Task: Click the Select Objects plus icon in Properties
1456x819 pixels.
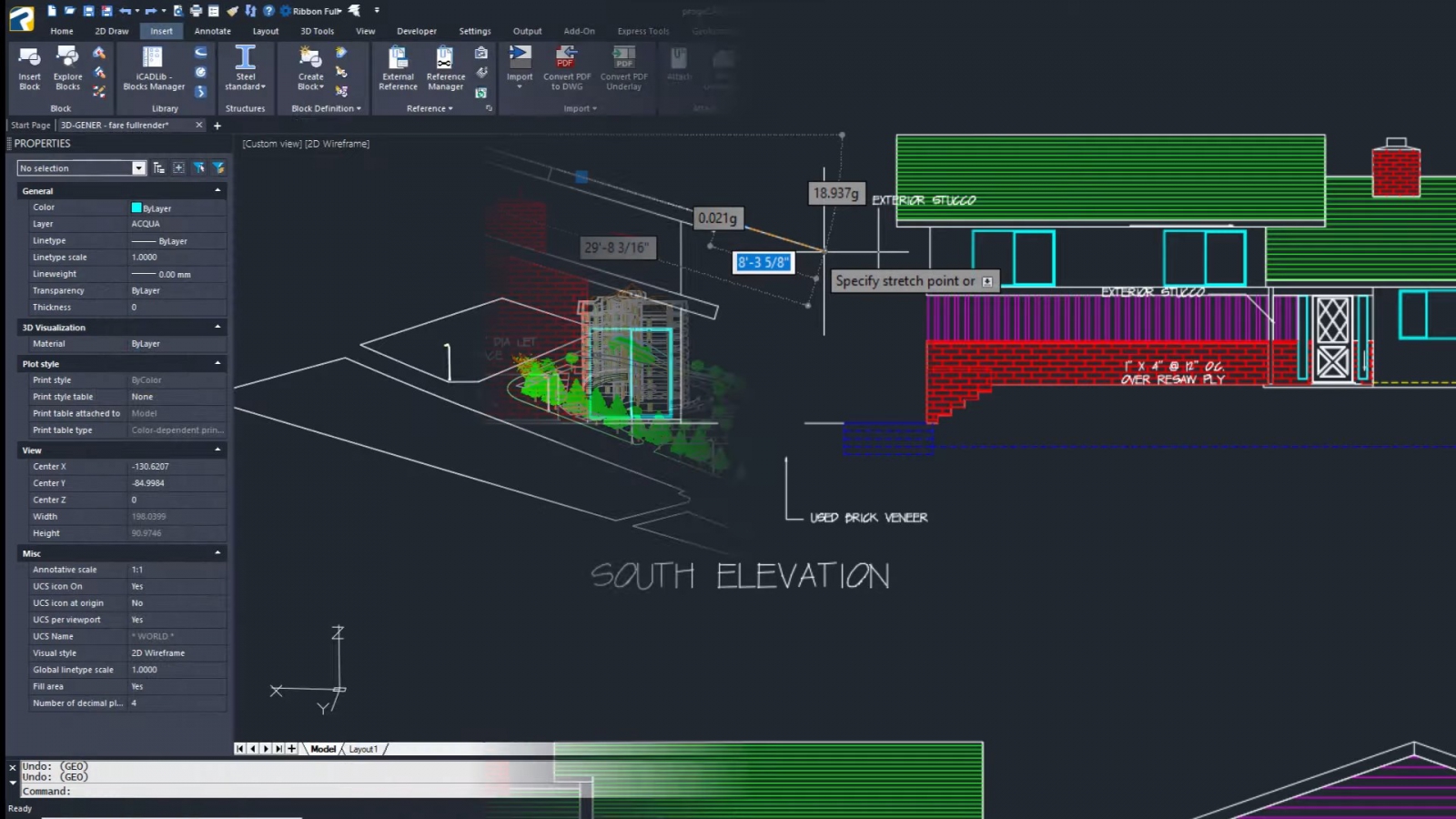Action: pos(178,167)
